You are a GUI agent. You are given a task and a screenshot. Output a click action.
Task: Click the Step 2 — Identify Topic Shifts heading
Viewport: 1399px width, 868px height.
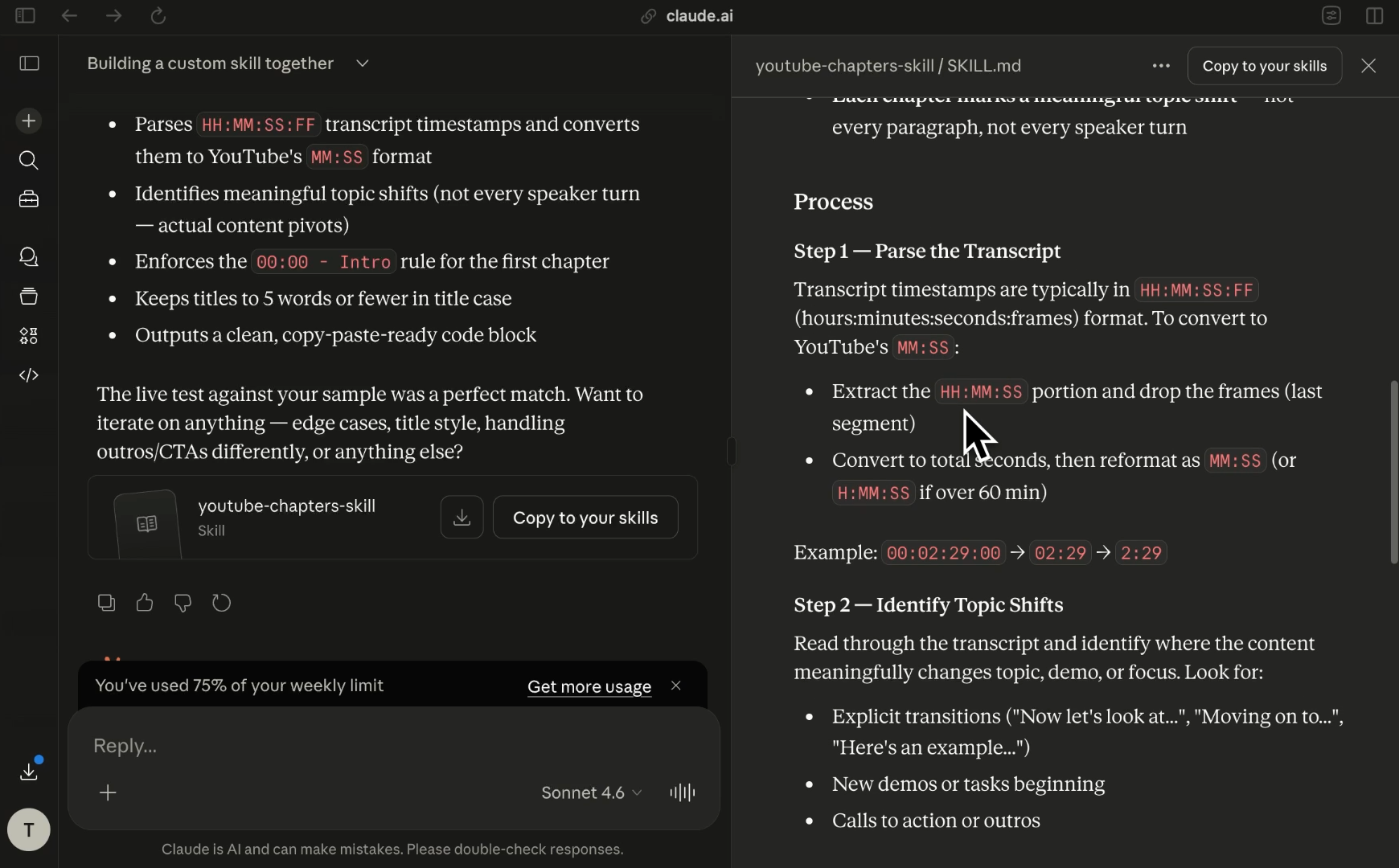929,605
